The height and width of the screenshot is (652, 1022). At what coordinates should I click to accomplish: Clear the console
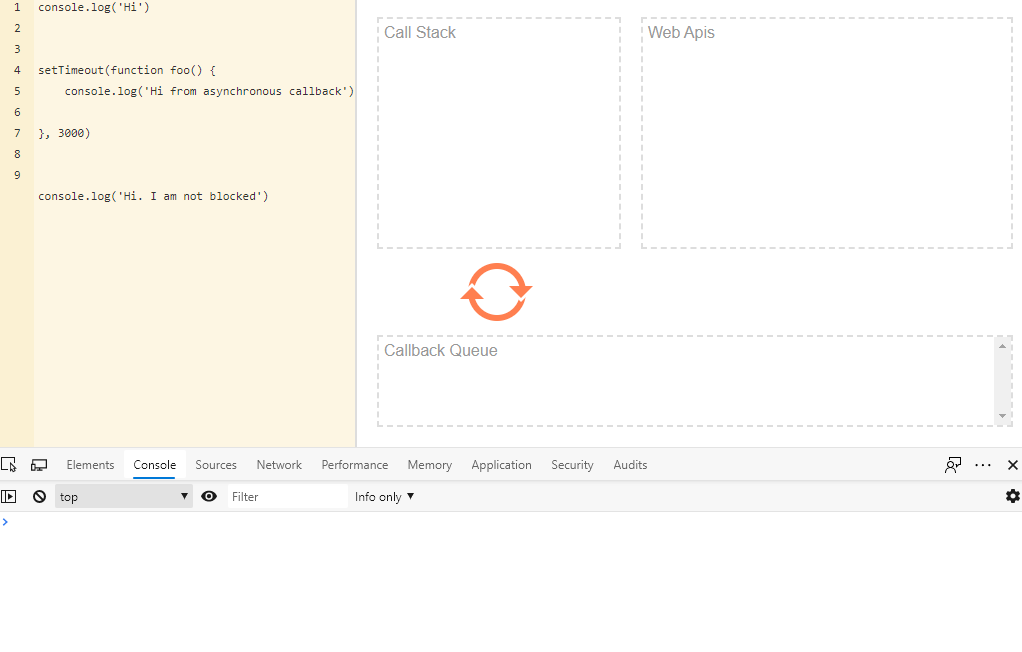tap(39, 496)
